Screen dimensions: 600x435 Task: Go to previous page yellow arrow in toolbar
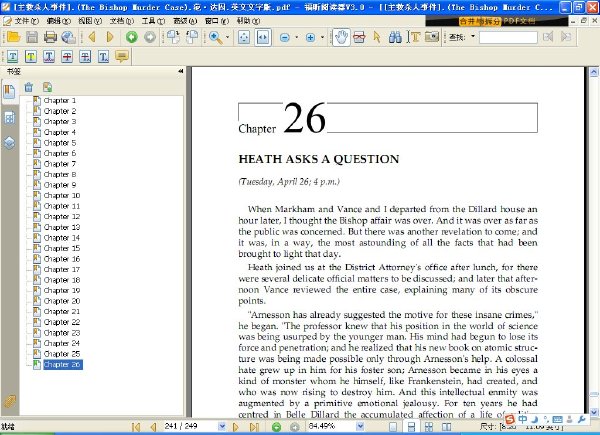[91, 37]
